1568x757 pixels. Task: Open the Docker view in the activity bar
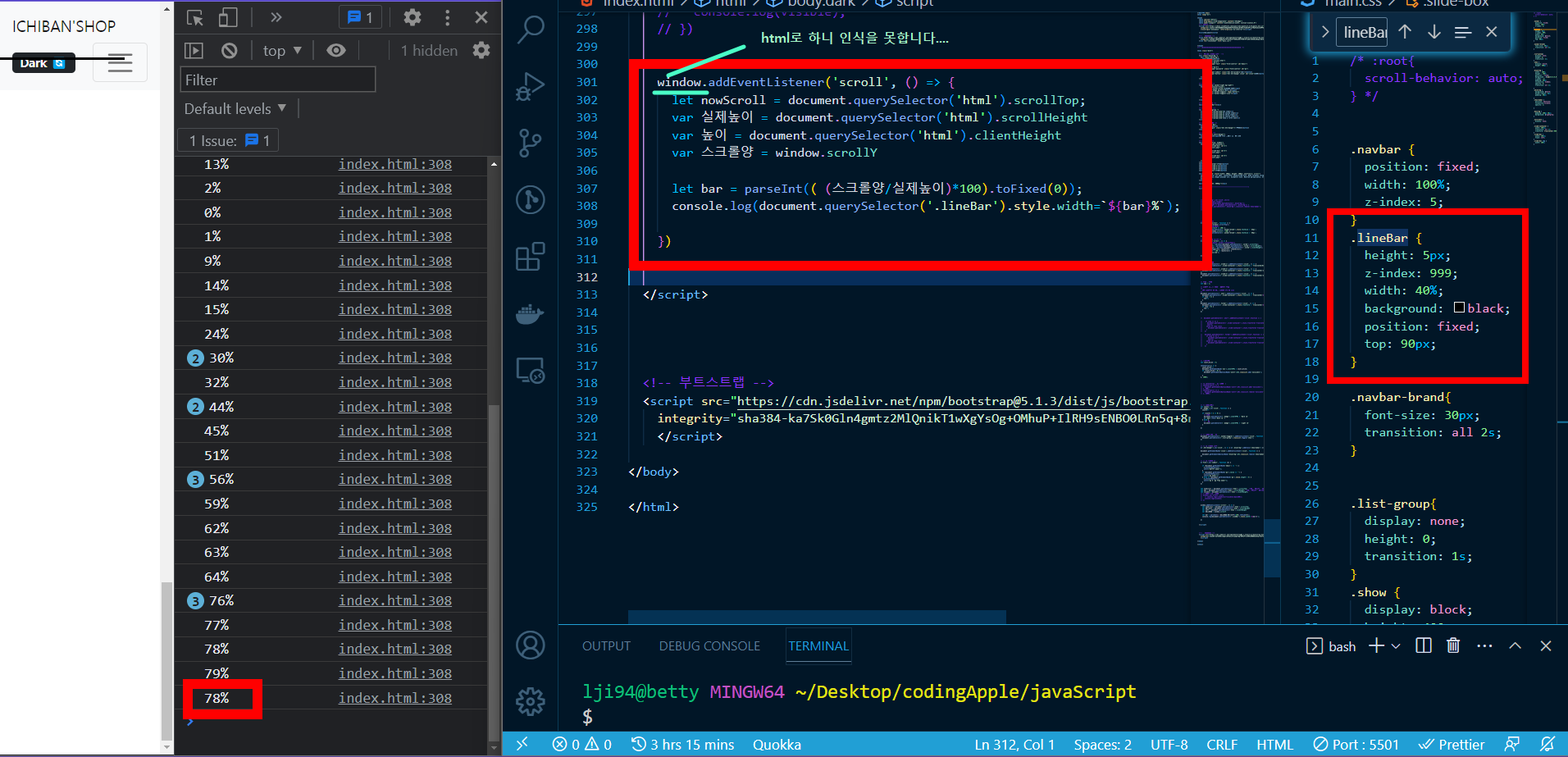pyautogui.click(x=531, y=313)
